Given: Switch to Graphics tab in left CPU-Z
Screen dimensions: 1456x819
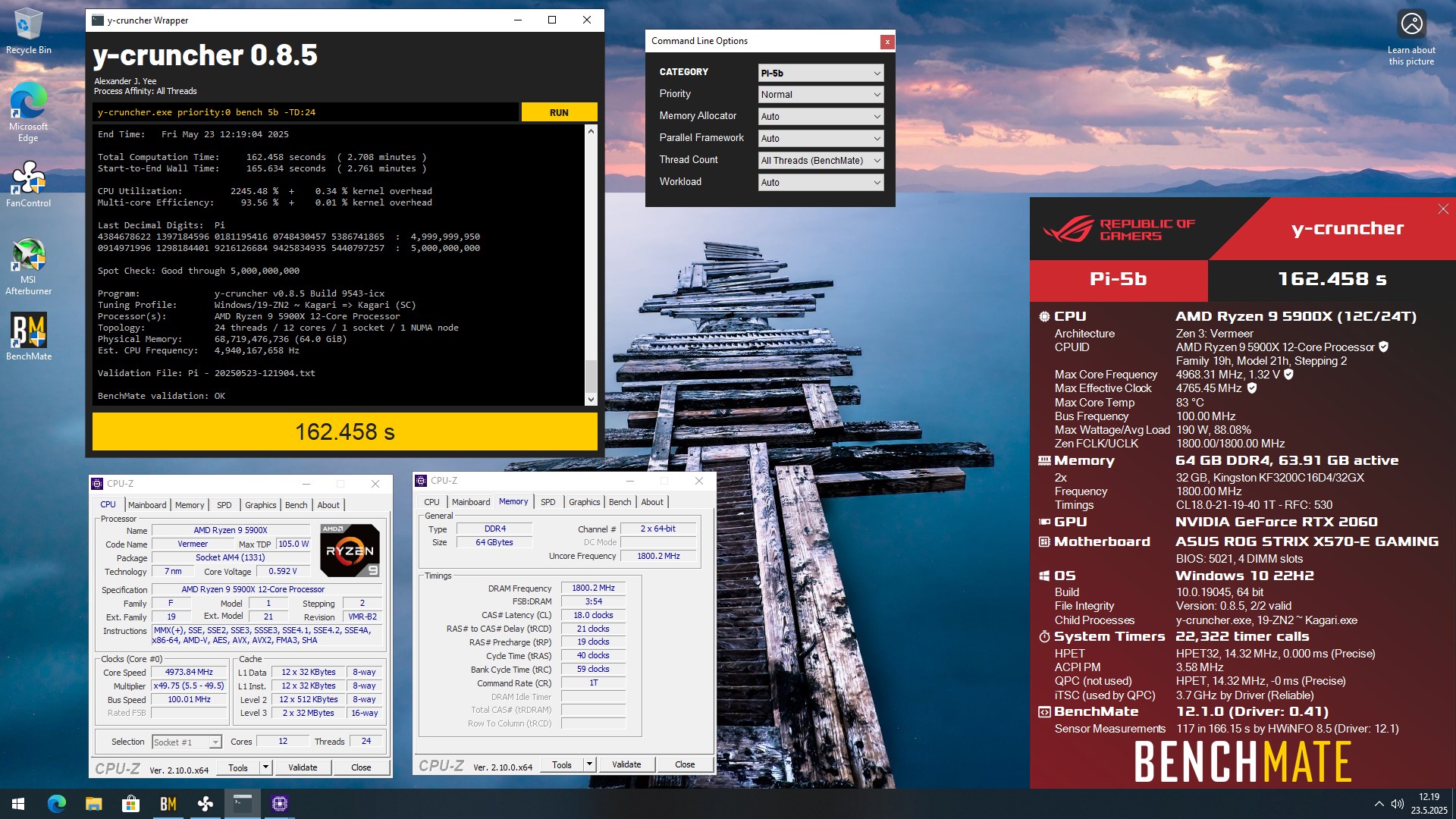Looking at the screenshot, I should tap(261, 505).
